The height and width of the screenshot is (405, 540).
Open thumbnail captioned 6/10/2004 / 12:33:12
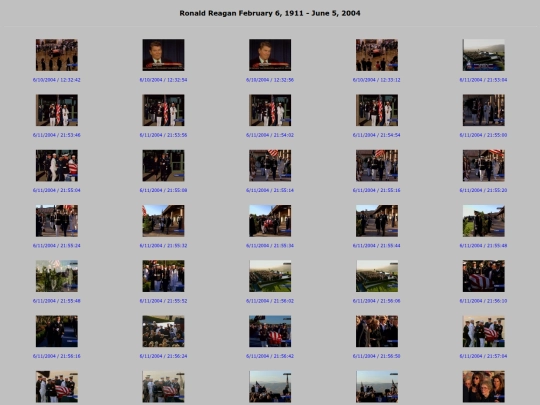[x=377, y=55]
